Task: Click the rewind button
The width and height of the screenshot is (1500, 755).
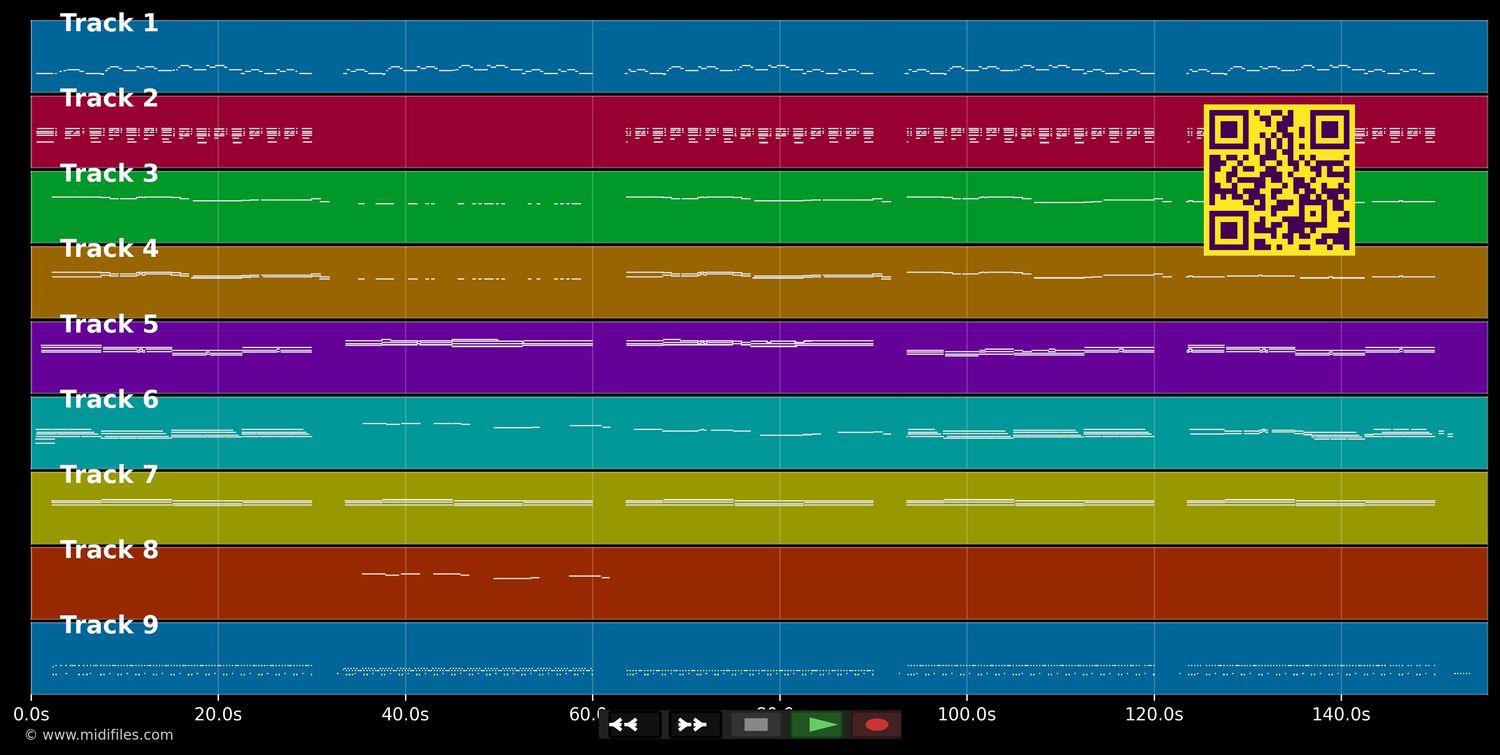Action: [633, 724]
